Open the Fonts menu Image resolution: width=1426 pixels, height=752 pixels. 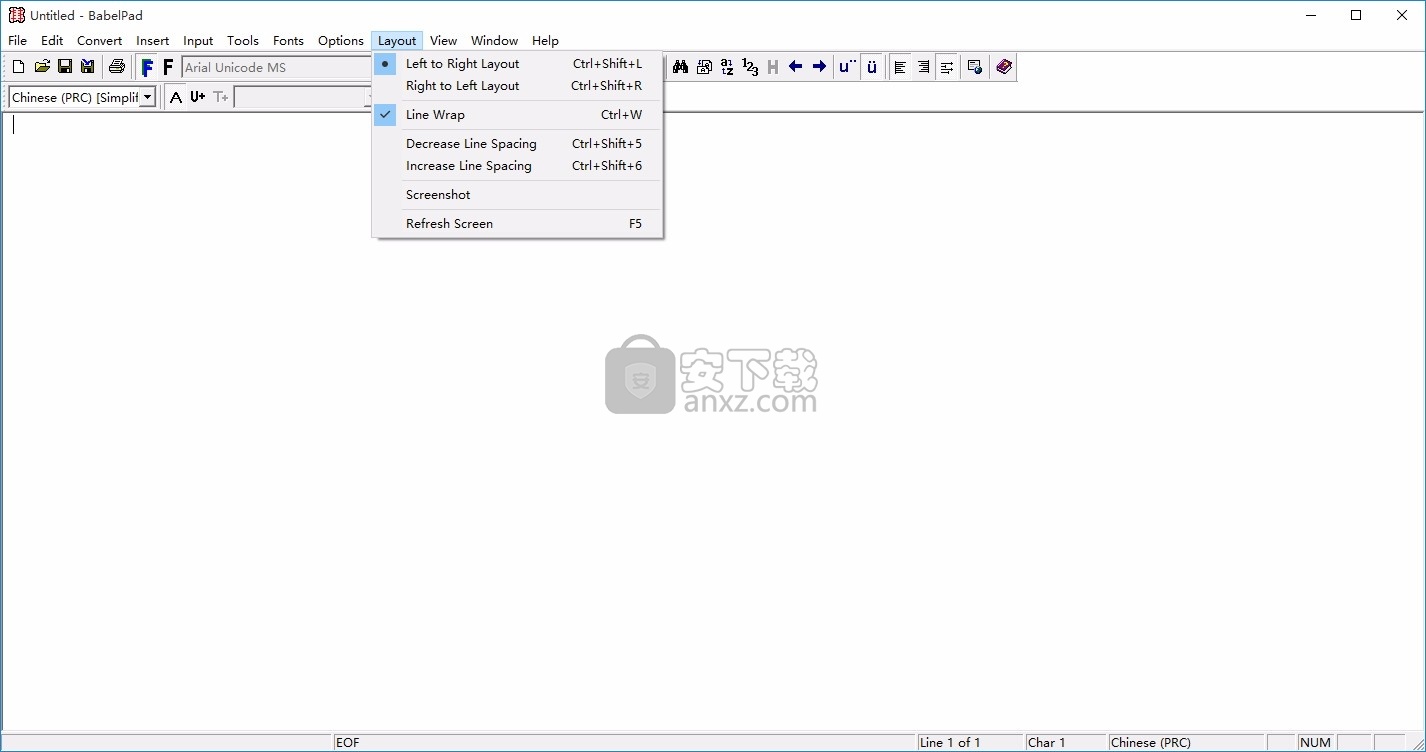click(288, 40)
